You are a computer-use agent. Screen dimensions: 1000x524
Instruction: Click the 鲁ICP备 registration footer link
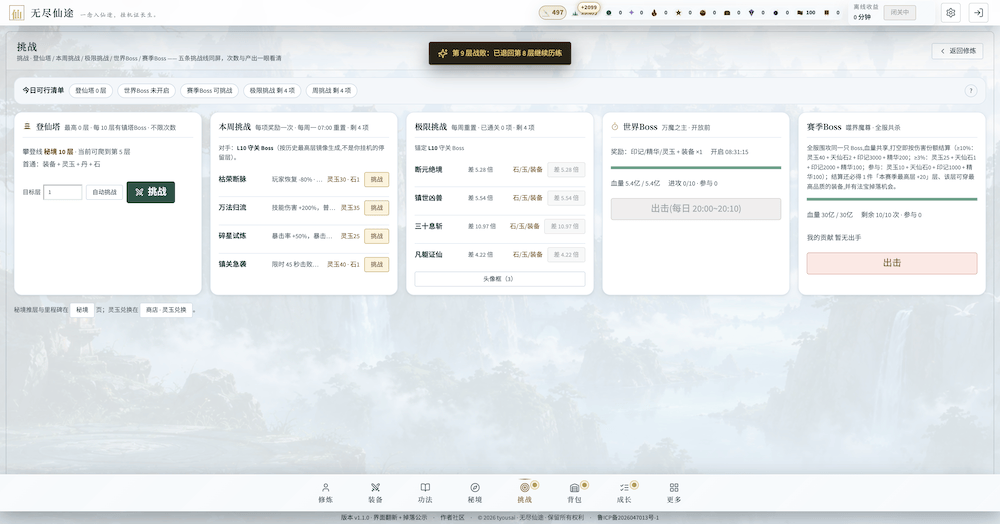point(628,518)
